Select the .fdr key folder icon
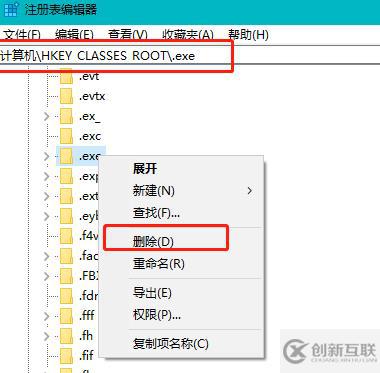This screenshot has height=373, width=380. [66, 296]
